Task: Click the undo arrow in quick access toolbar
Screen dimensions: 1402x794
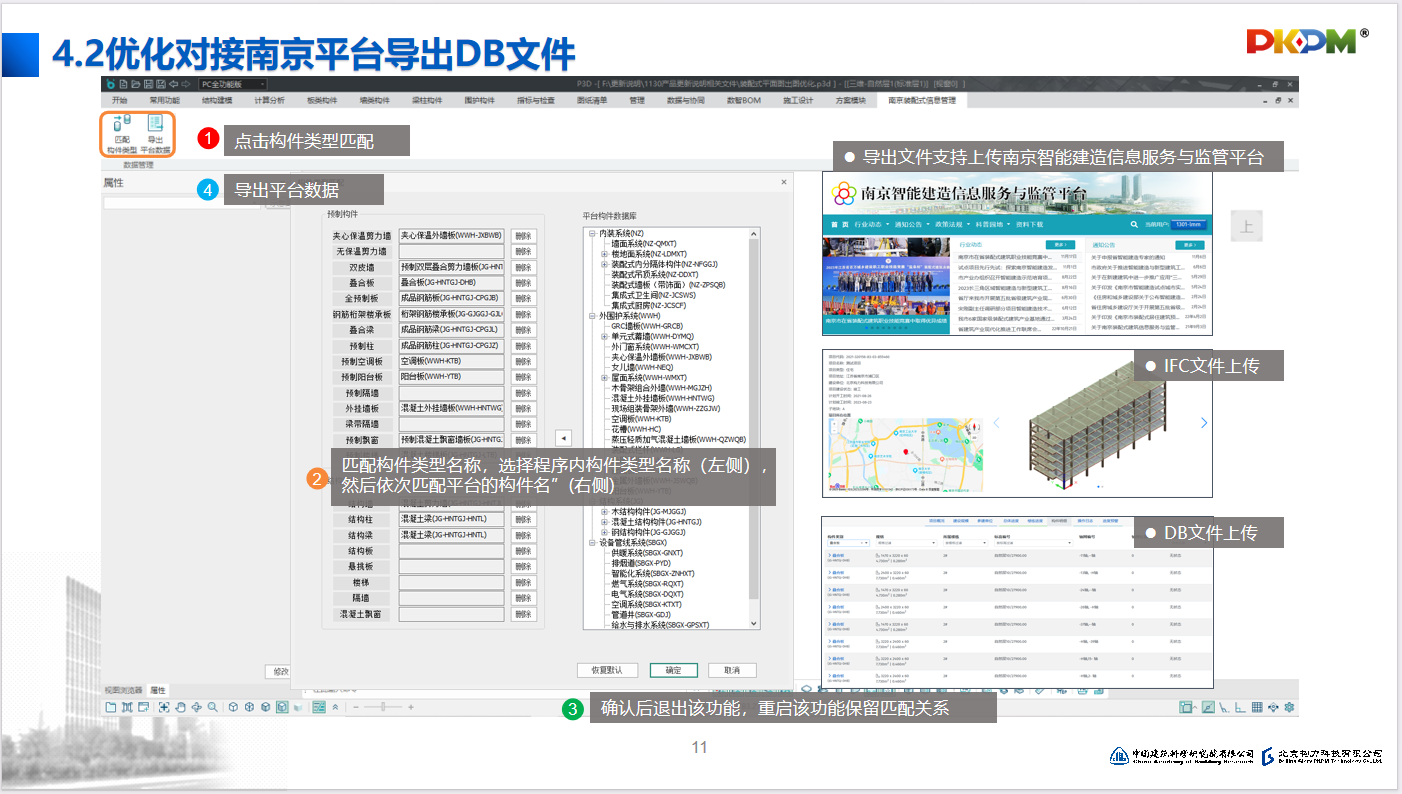Action: 173,85
